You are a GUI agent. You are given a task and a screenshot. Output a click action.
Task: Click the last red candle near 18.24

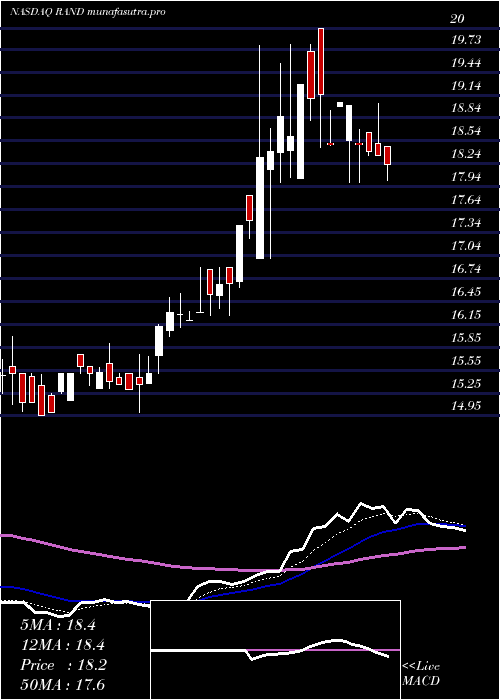[x=388, y=155]
